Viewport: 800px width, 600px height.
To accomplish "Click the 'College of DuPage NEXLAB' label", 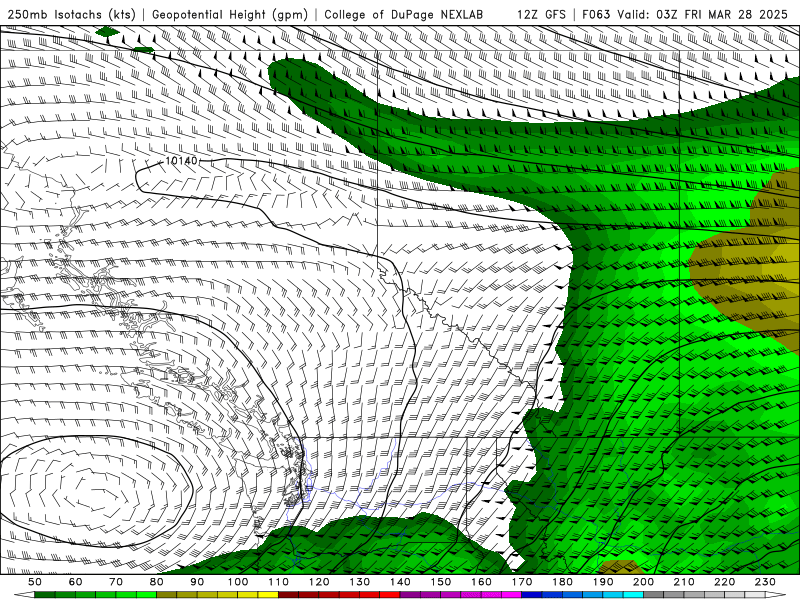I will point(404,15).
